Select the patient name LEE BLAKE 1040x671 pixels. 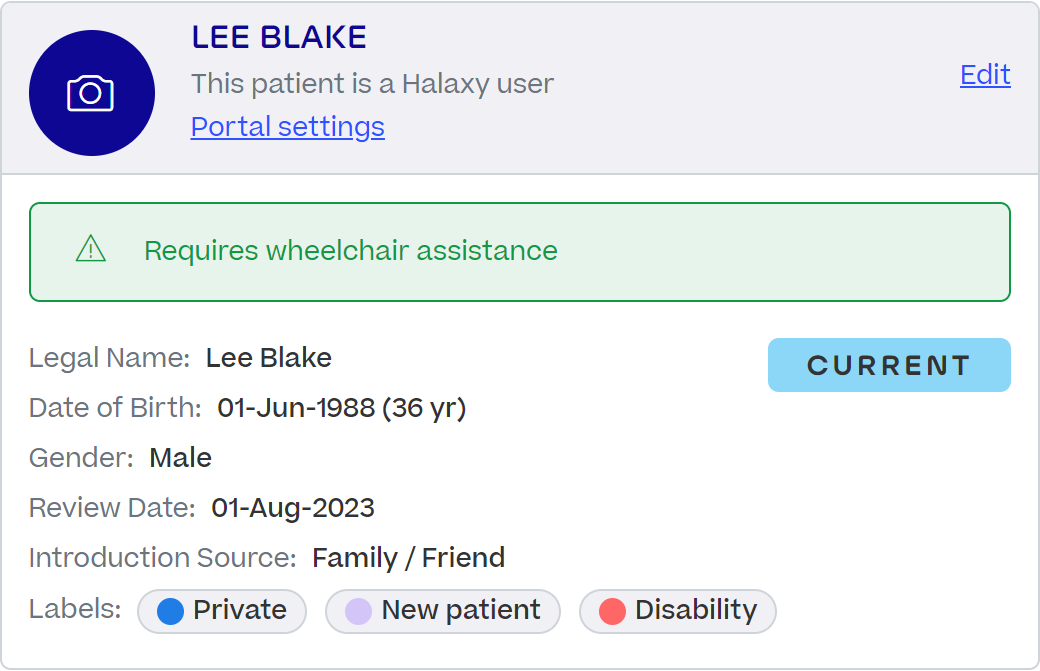pyautogui.click(x=278, y=36)
